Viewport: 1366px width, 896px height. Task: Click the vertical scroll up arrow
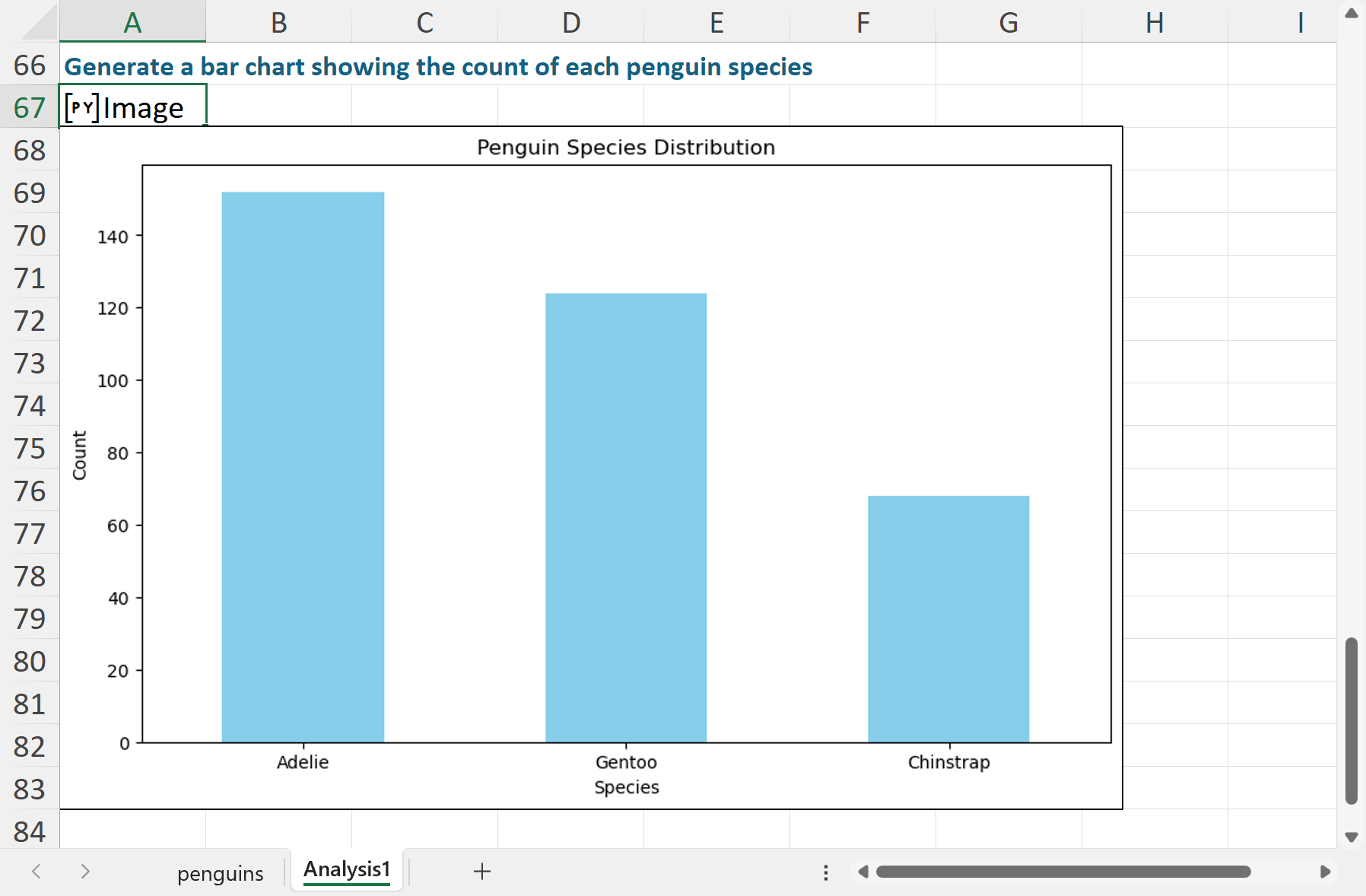[1352, 13]
